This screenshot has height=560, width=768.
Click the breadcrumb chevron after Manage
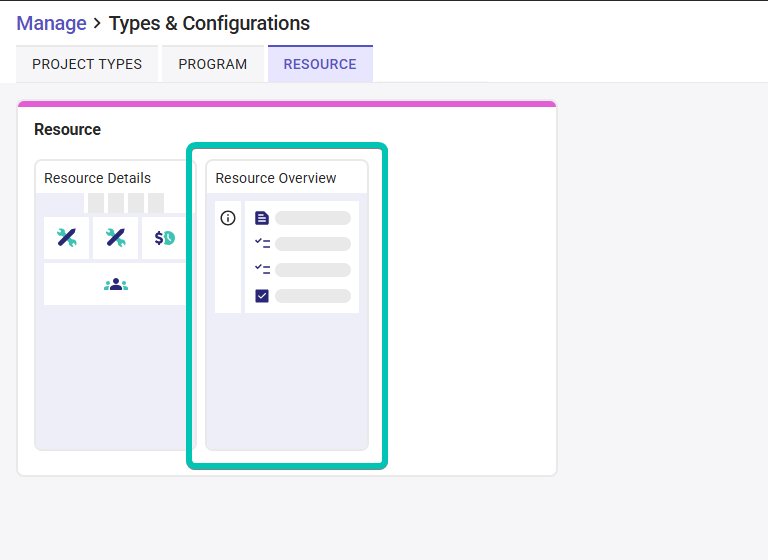coord(97,24)
